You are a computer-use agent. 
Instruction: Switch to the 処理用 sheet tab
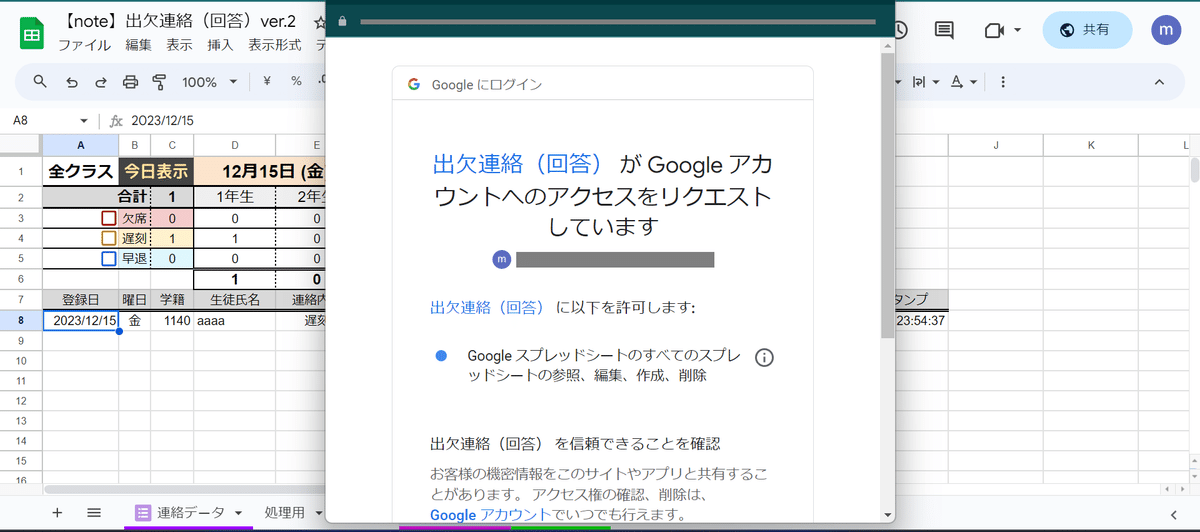pos(284,513)
